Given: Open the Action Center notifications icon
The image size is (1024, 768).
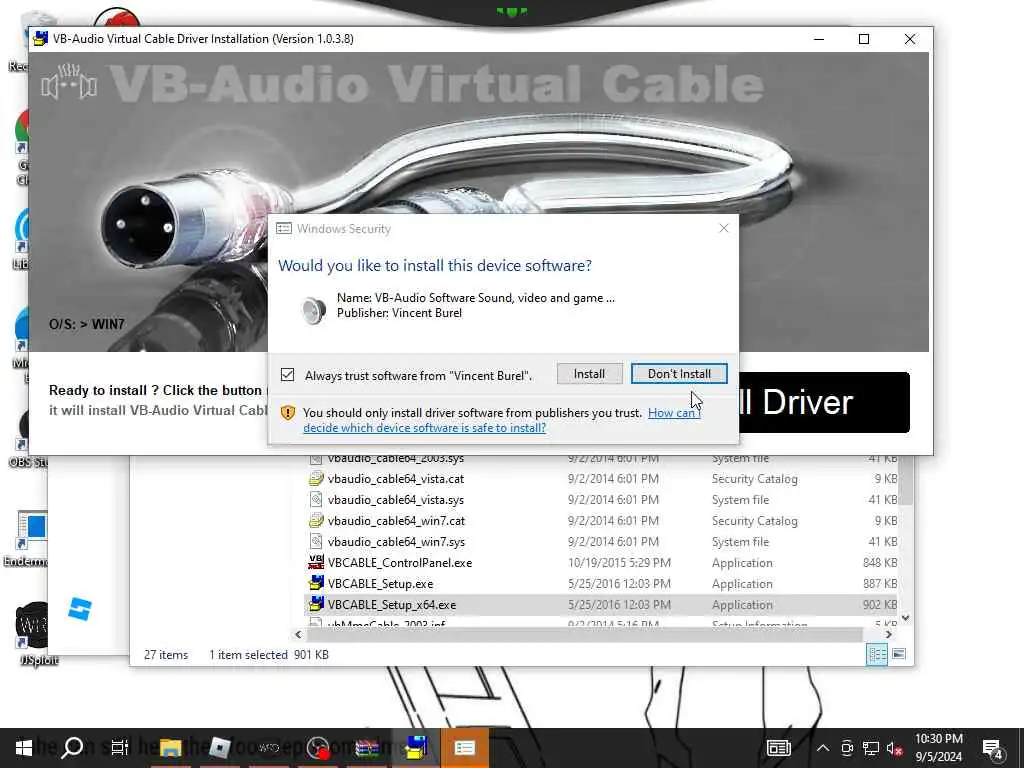Looking at the screenshot, I should [993, 748].
